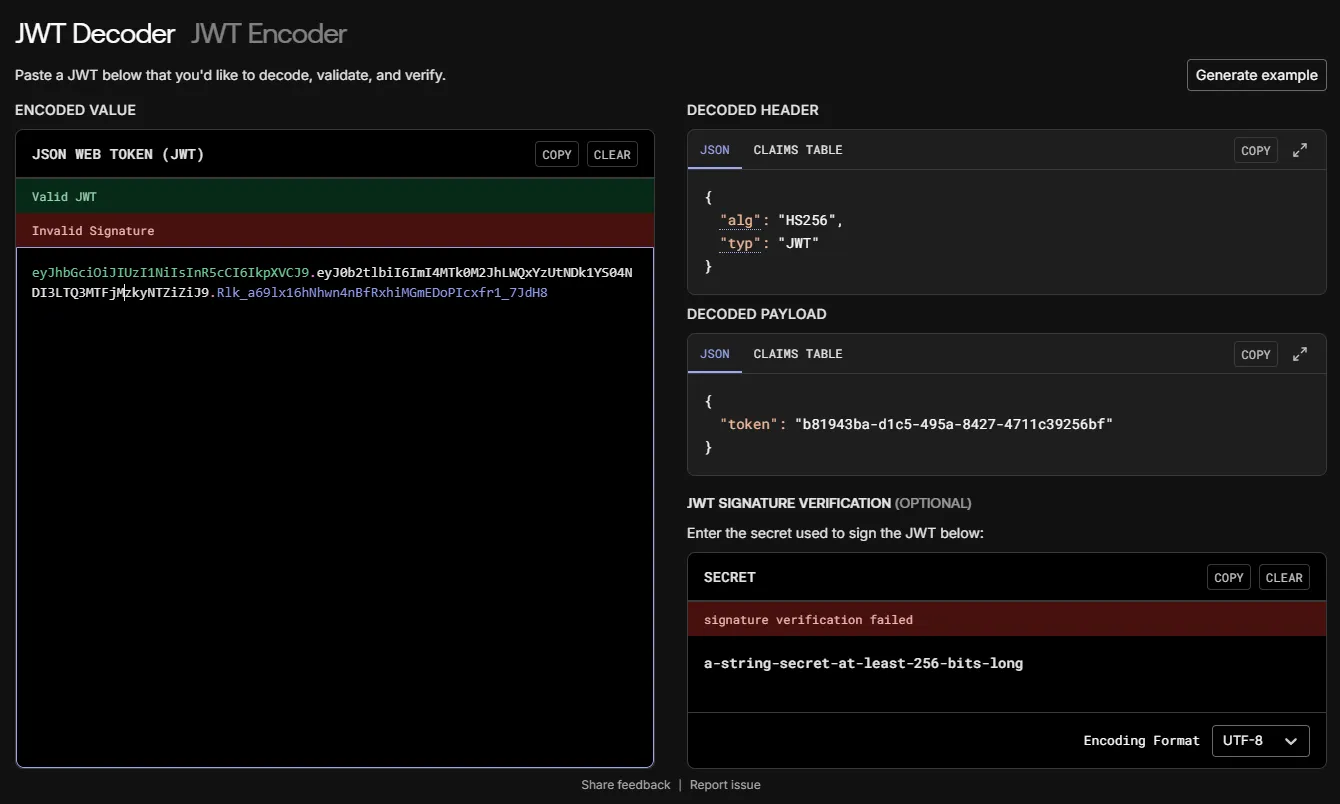
Task: Copy the decoded header JSON
Action: (x=1255, y=149)
